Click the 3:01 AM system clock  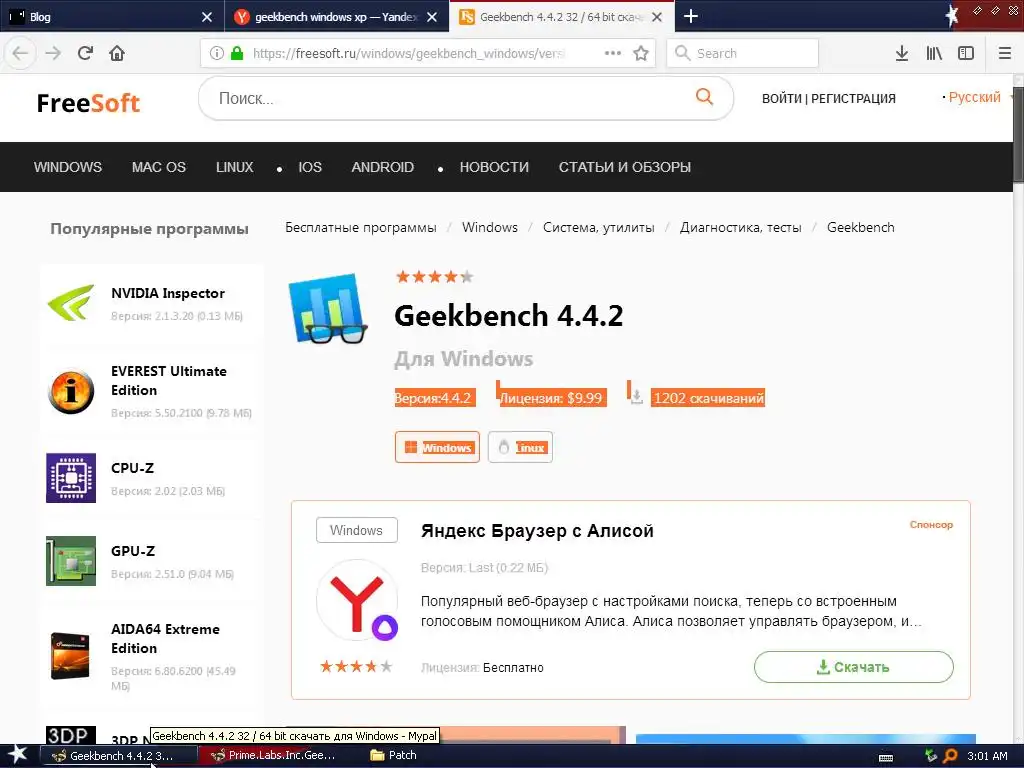[x=987, y=756]
